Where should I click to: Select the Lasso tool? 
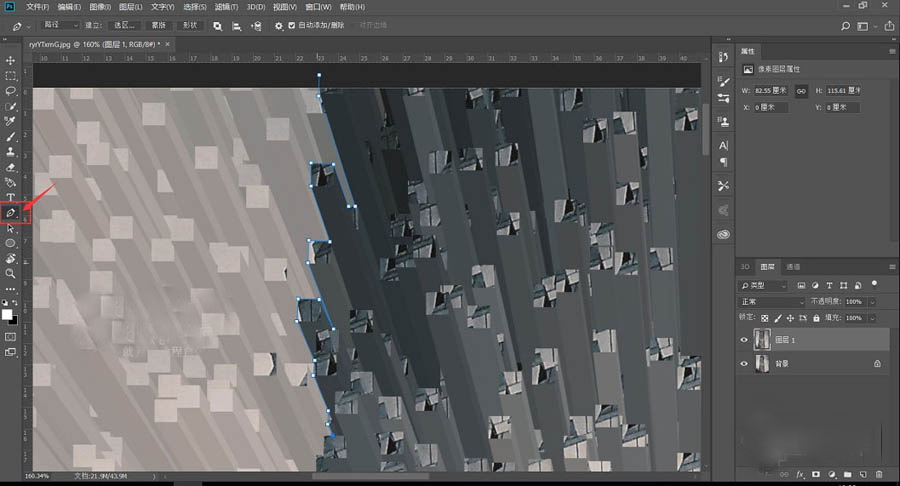pyautogui.click(x=11, y=91)
